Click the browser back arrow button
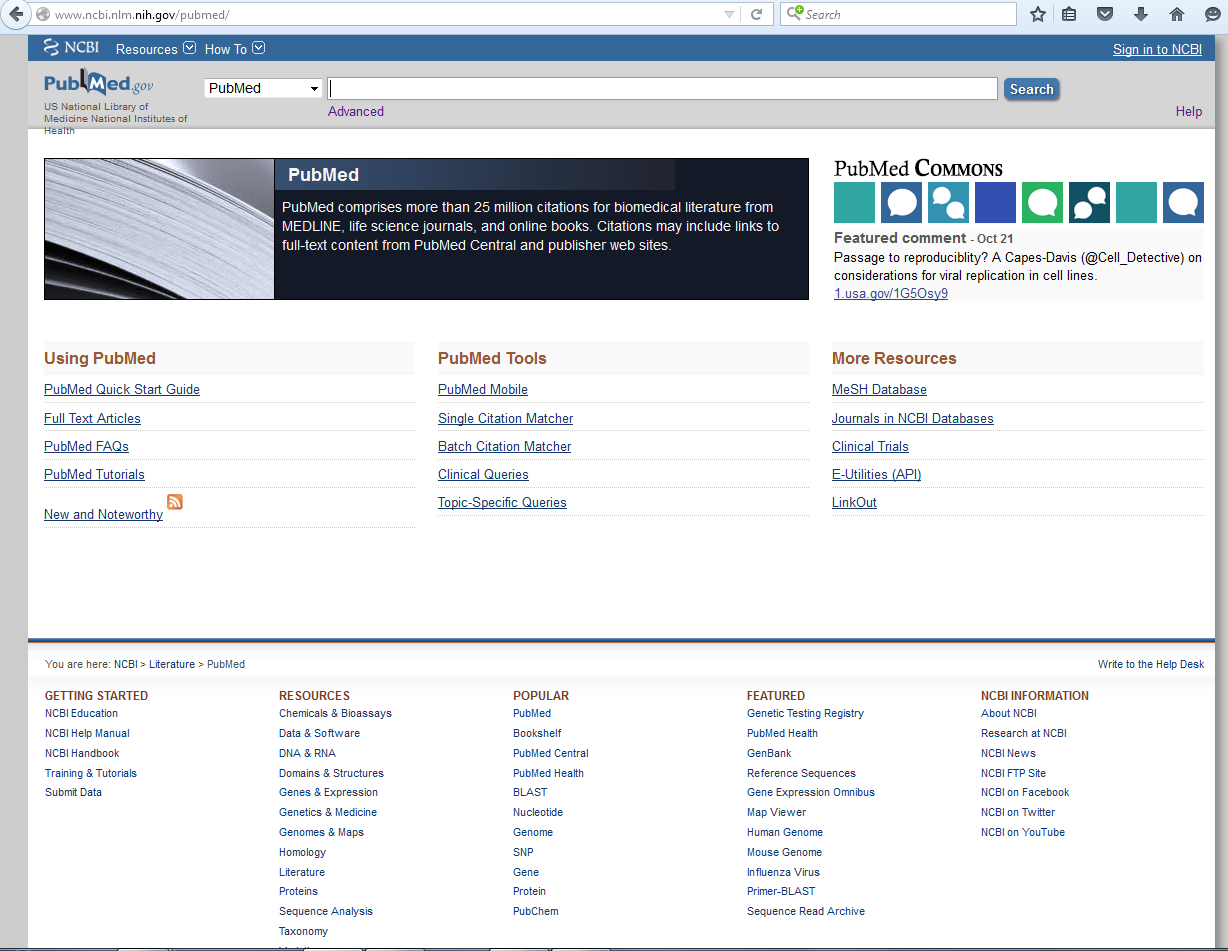This screenshot has height=951, width=1228. [16, 14]
